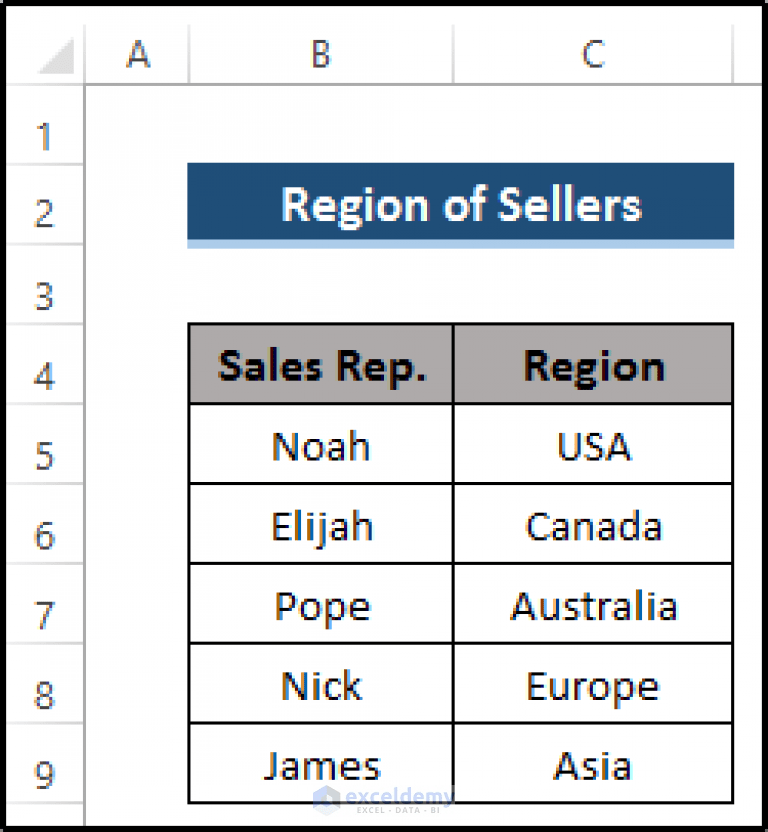Click the cell containing Noah
The width and height of the screenshot is (768, 832).
(x=319, y=445)
